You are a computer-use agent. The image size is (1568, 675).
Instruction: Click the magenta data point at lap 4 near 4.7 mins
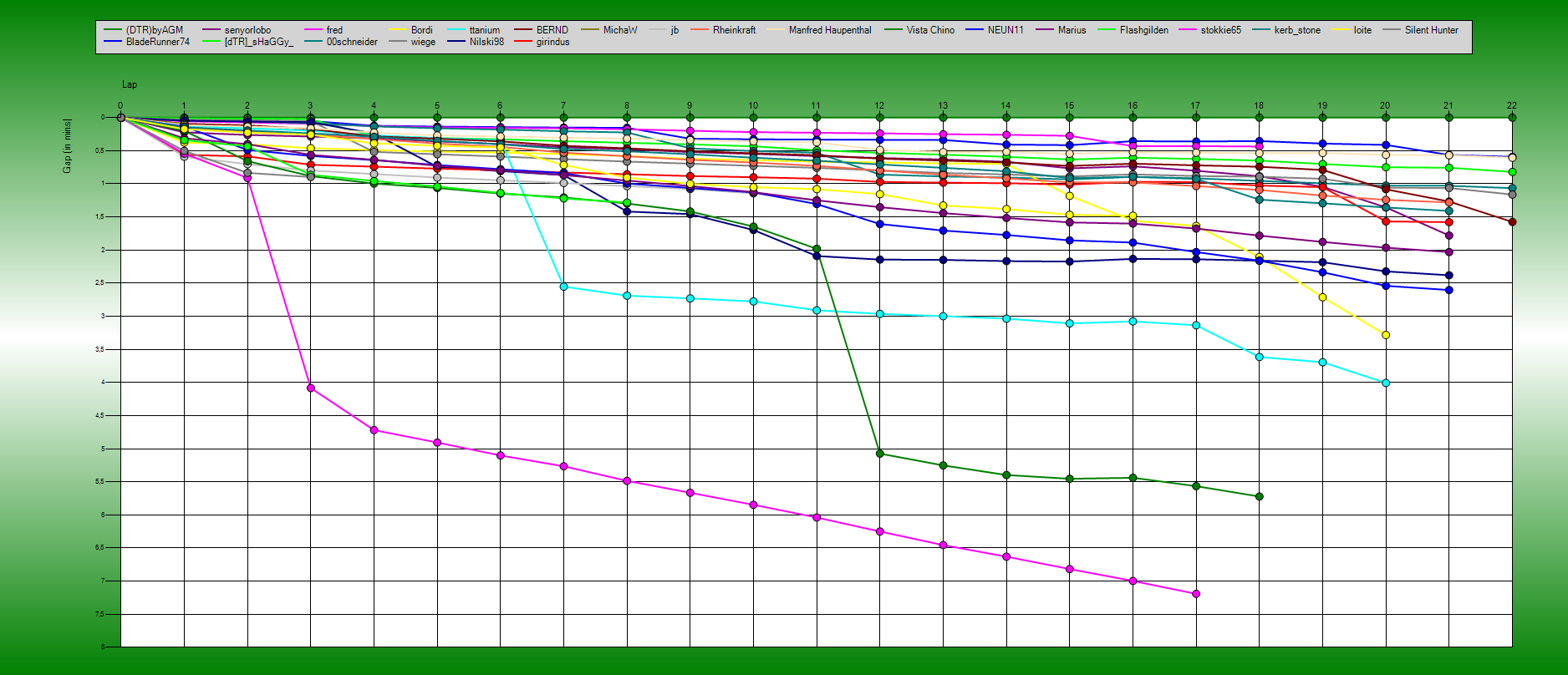click(374, 430)
